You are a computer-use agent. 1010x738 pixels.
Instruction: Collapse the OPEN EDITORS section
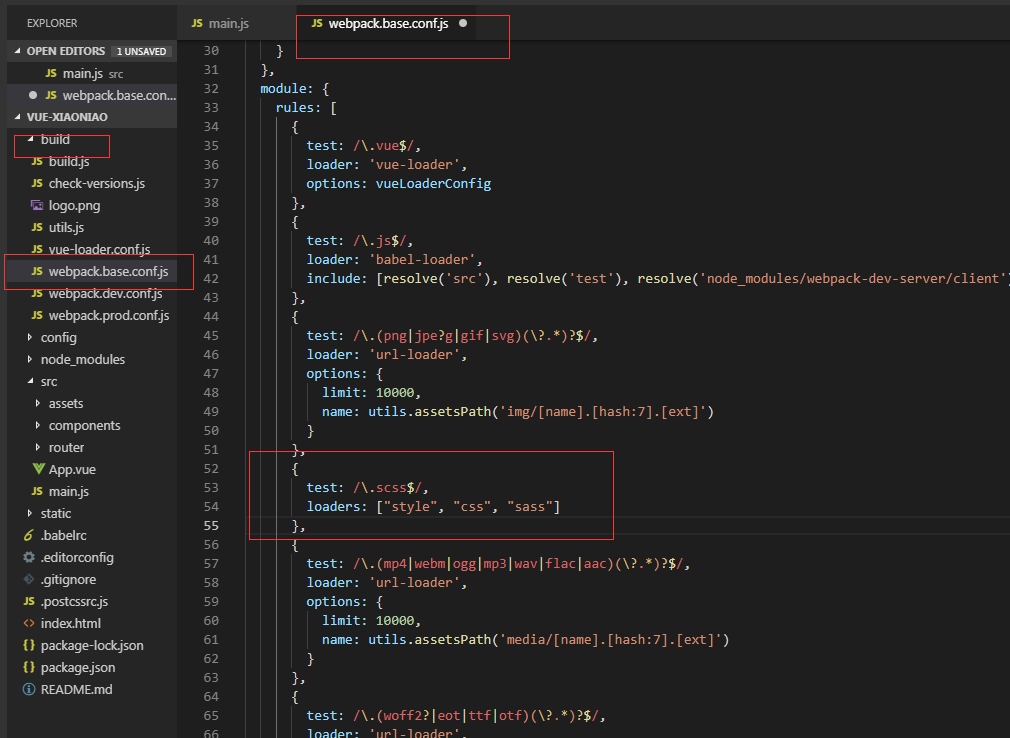pos(17,51)
